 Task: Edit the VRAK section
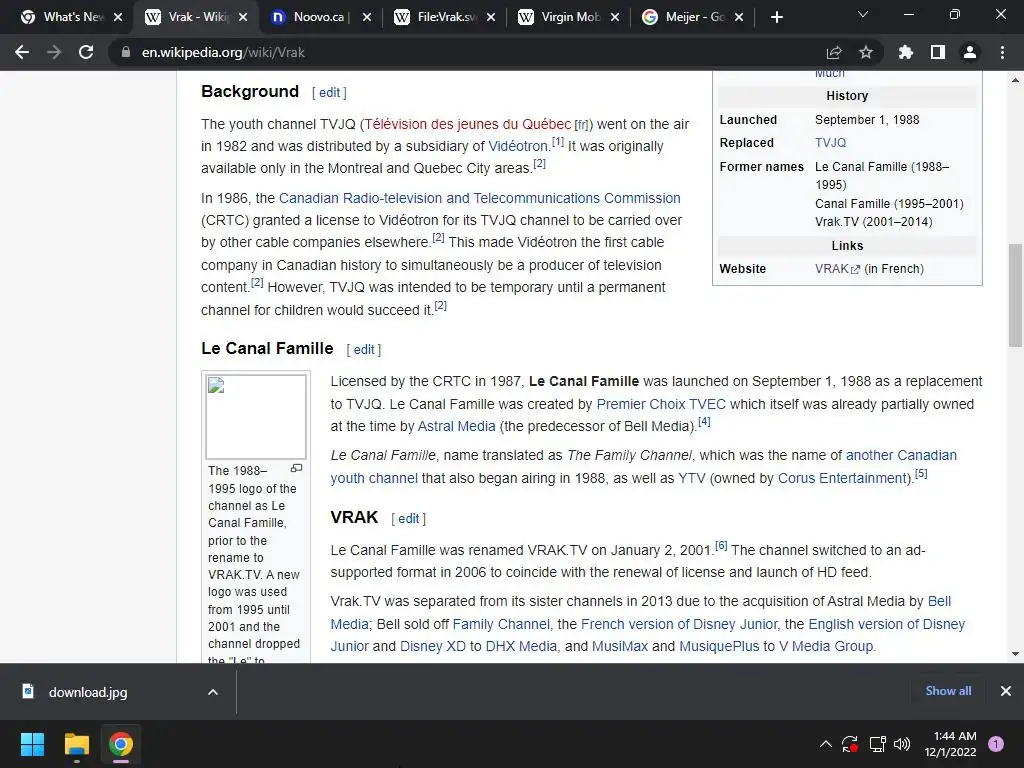409,519
